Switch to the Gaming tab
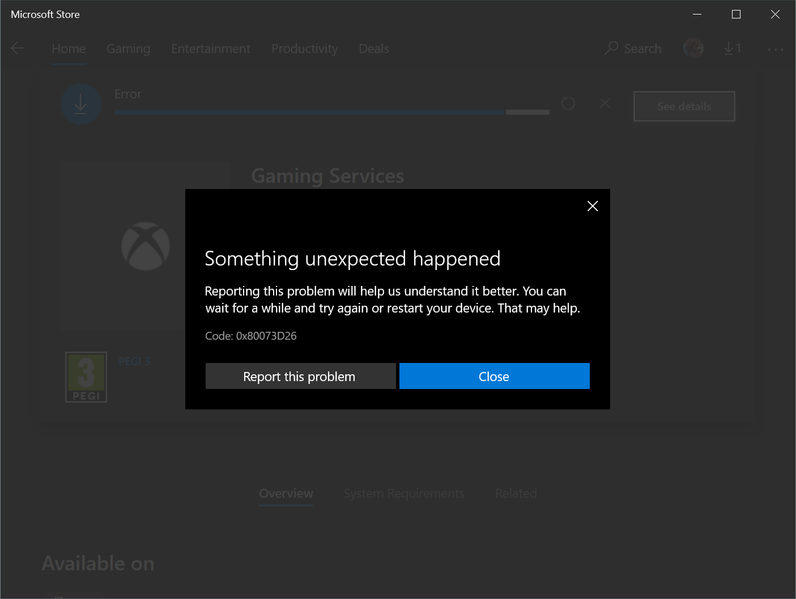This screenshot has height=599, width=796. pos(128,48)
